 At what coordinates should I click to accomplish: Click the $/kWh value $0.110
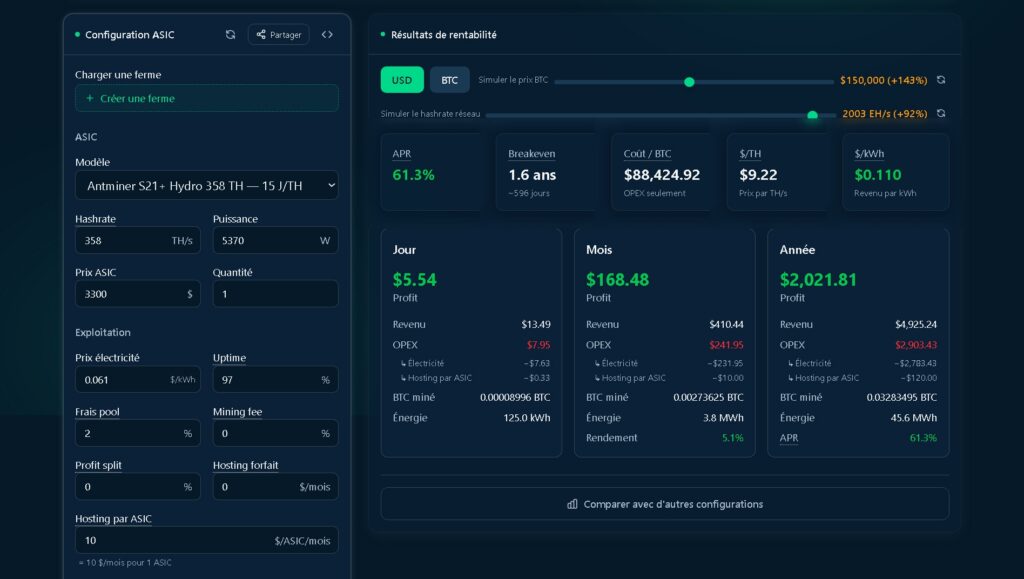click(878, 175)
